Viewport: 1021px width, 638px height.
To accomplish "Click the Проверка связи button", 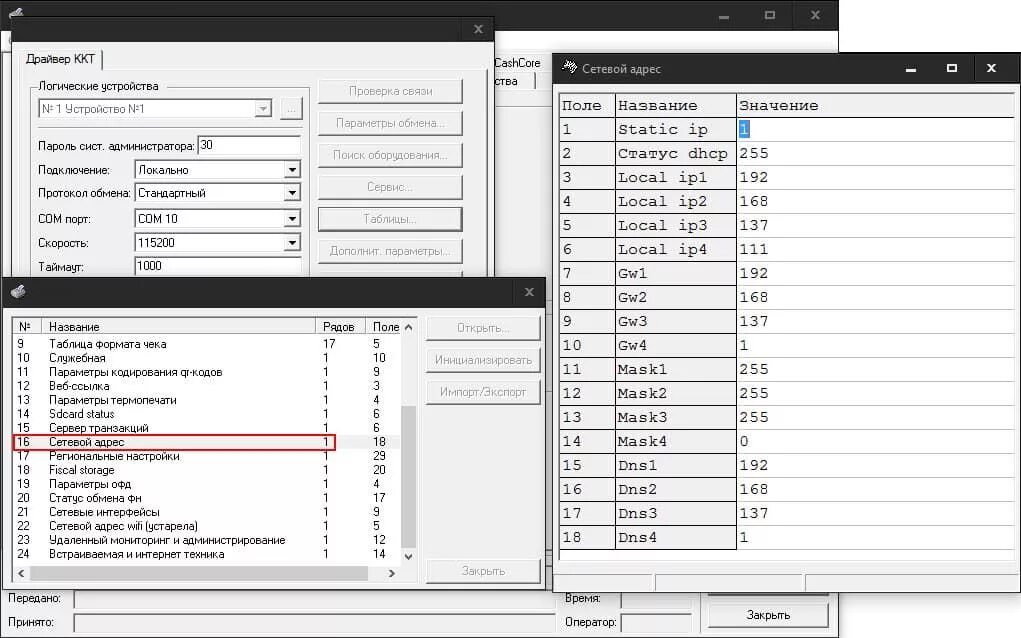I will (x=390, y=91).
